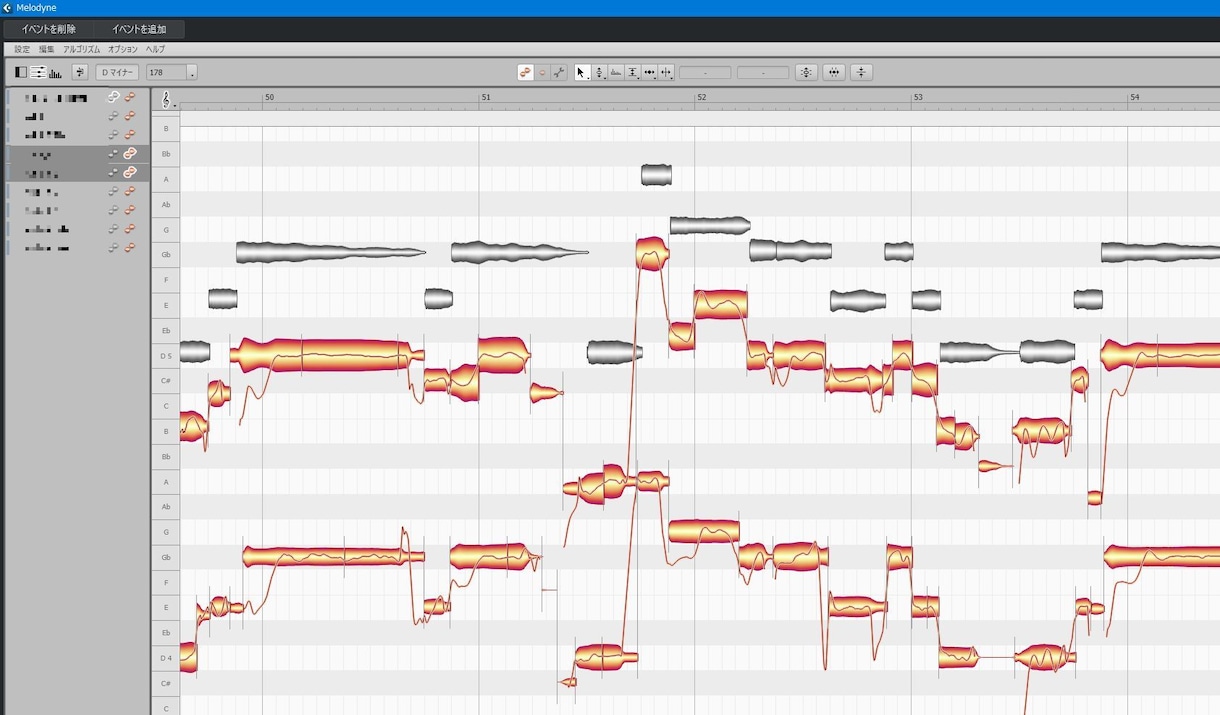Viewport: 1220px width, 715px height.
Task: Click the イベントを削除 button
Action: [x=49, y=29]
